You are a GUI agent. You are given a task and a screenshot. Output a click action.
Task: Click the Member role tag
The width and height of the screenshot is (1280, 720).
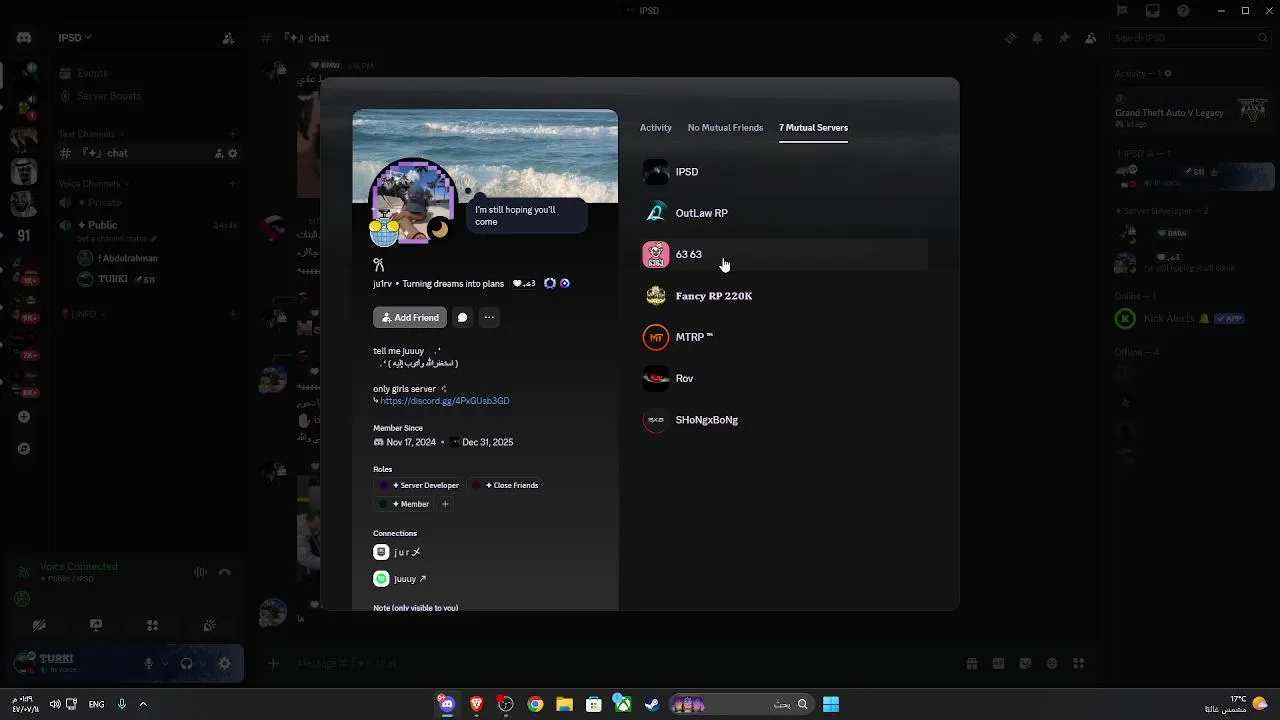click(x=404, y=504)
